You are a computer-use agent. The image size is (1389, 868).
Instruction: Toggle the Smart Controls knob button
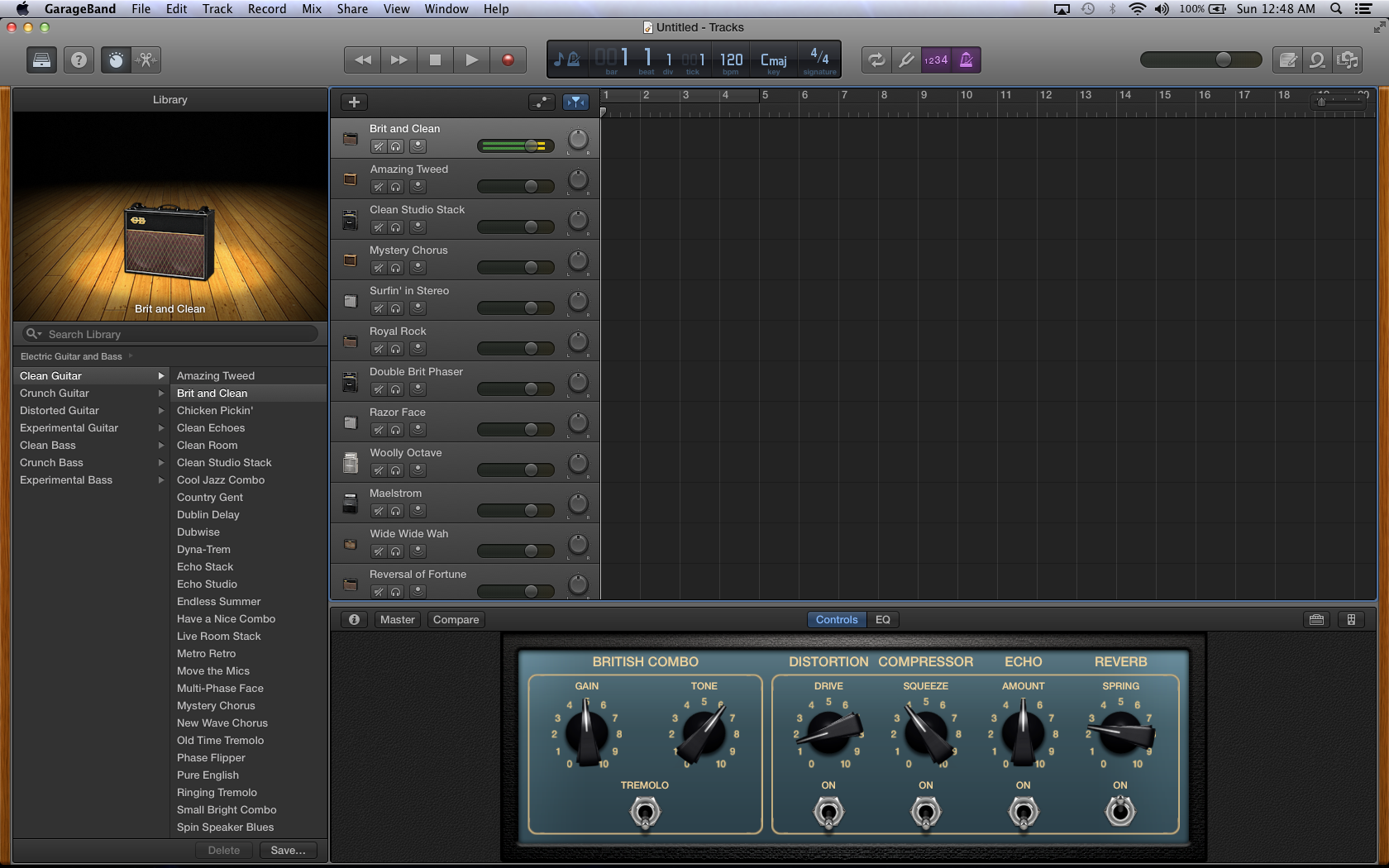pos(116,60)
